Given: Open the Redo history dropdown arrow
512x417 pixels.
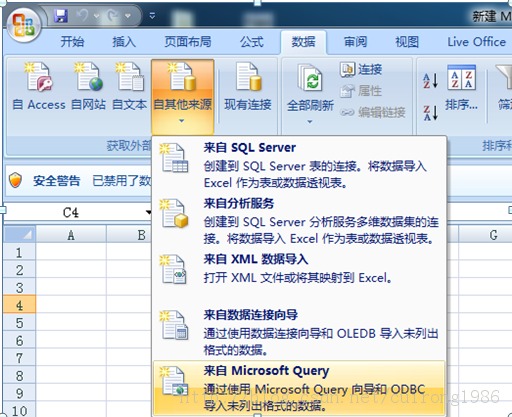Looking at the screenshot, I should [x=127, y=16].
